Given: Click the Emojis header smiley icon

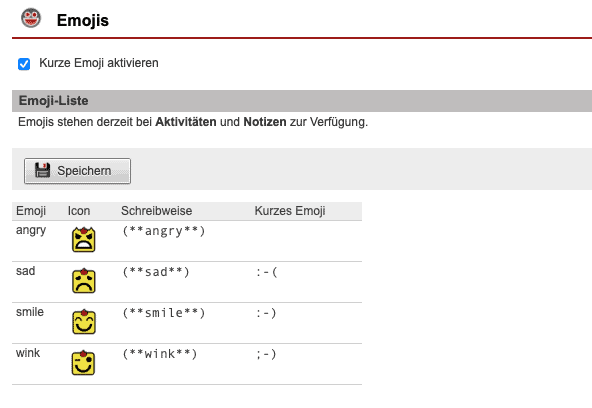Looking at the screenshot, I should (x=31, y=18).
